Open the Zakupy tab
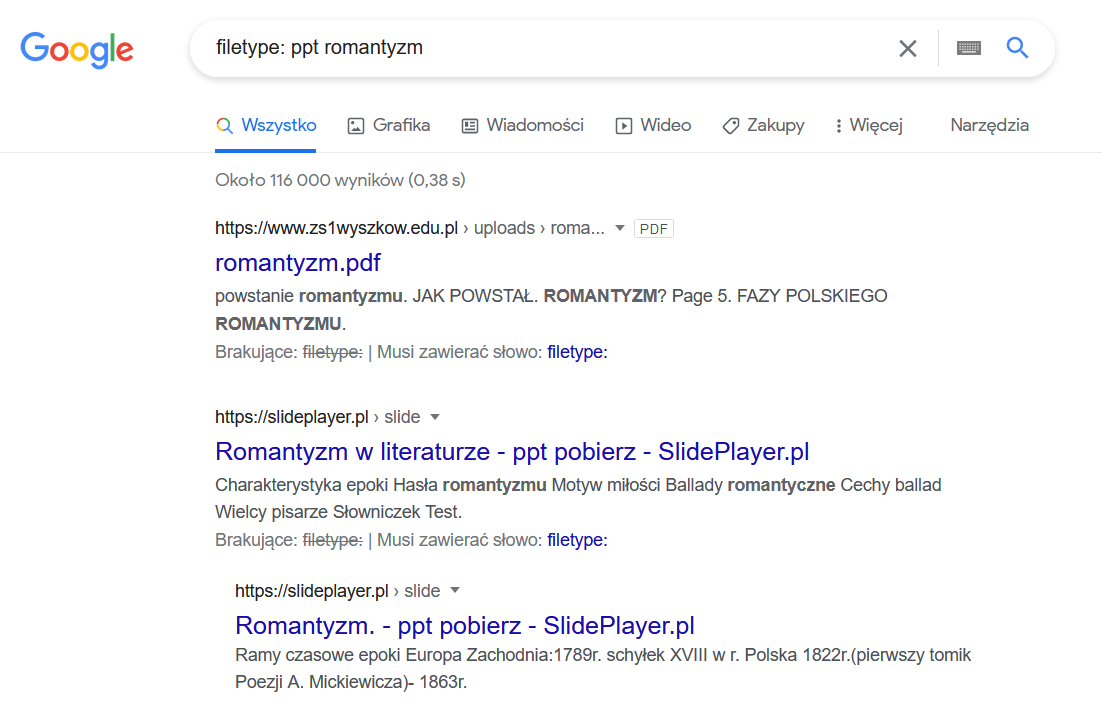Image resolution: width=1102 pixels, height=714 pixels. pos(763,126)
